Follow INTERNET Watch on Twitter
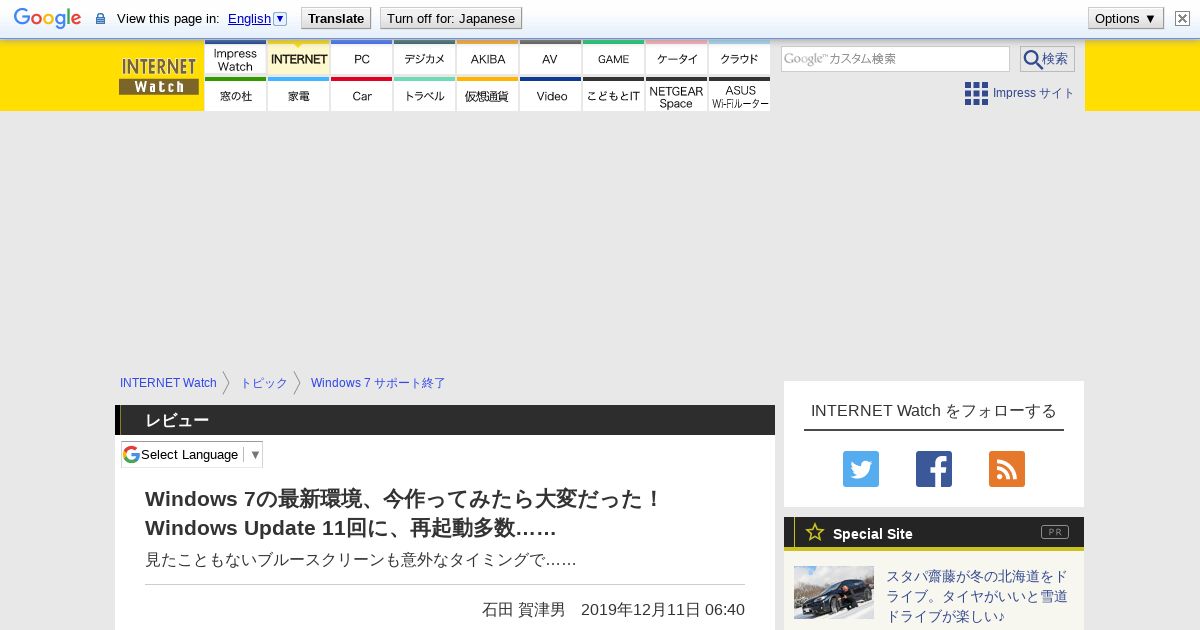The height and width of the screenshot is (630, 1200). (x=861, y=469)
